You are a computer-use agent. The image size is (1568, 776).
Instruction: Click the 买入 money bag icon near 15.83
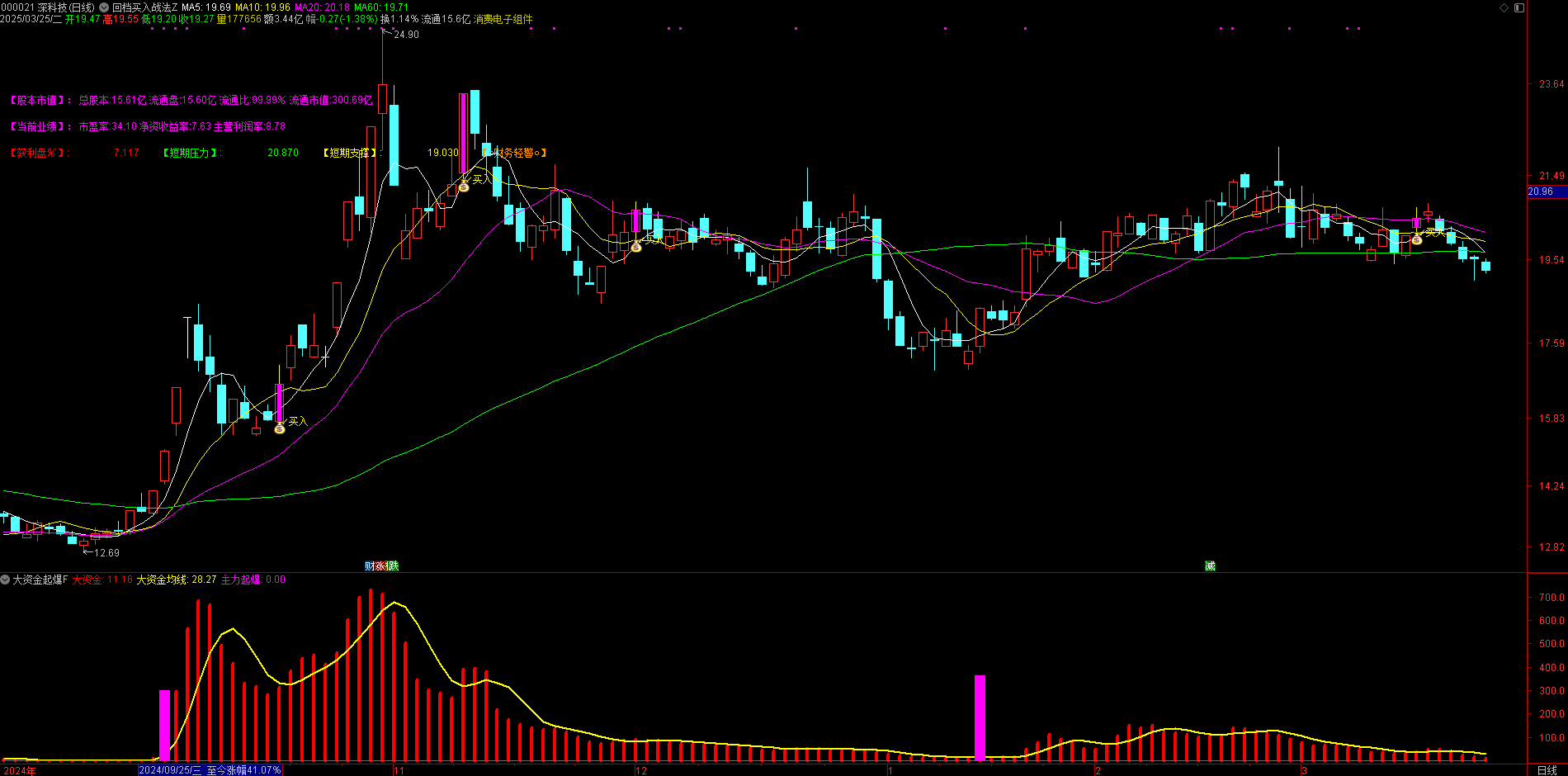(280, 428)
